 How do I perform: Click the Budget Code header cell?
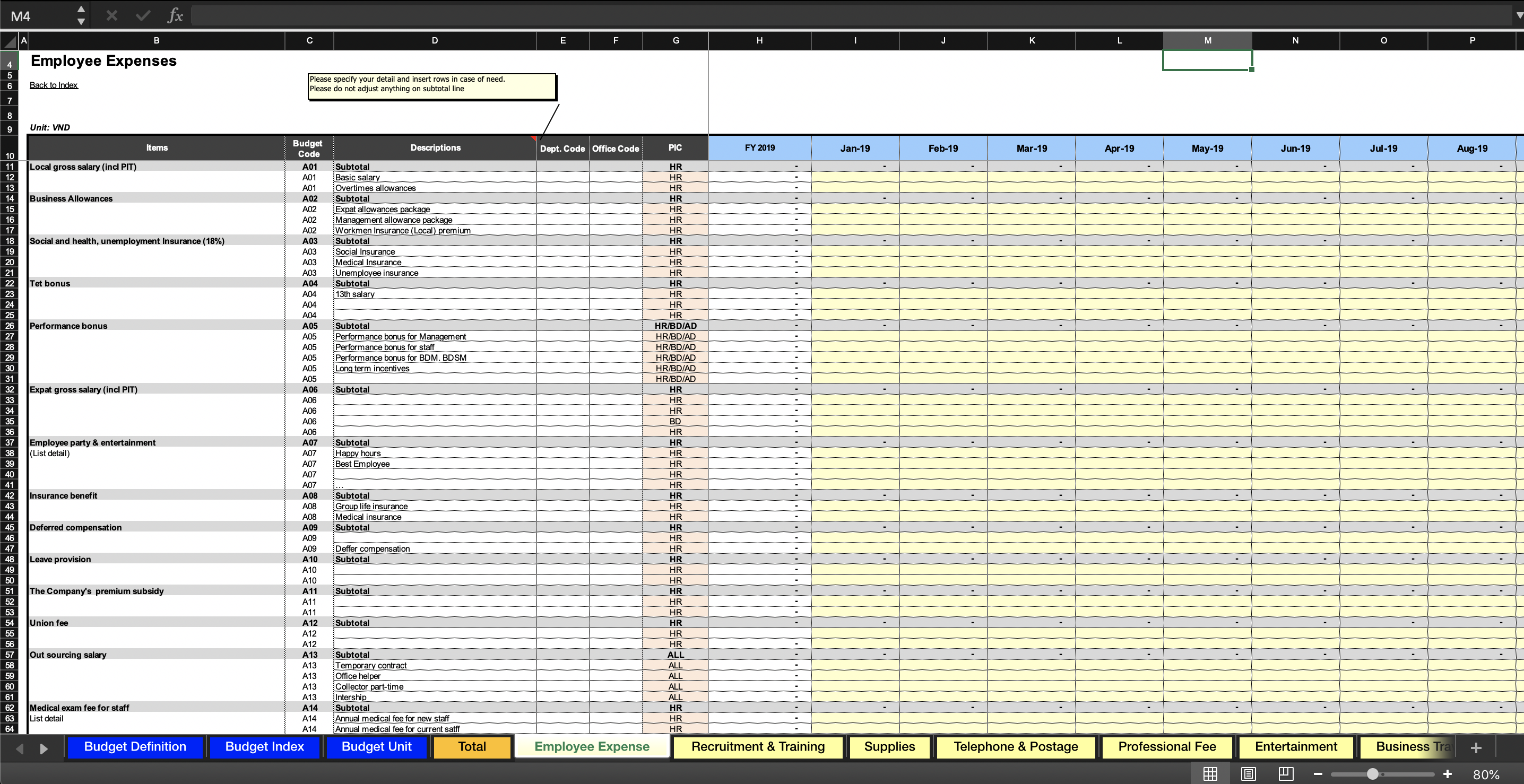click(x=309, y=148)
